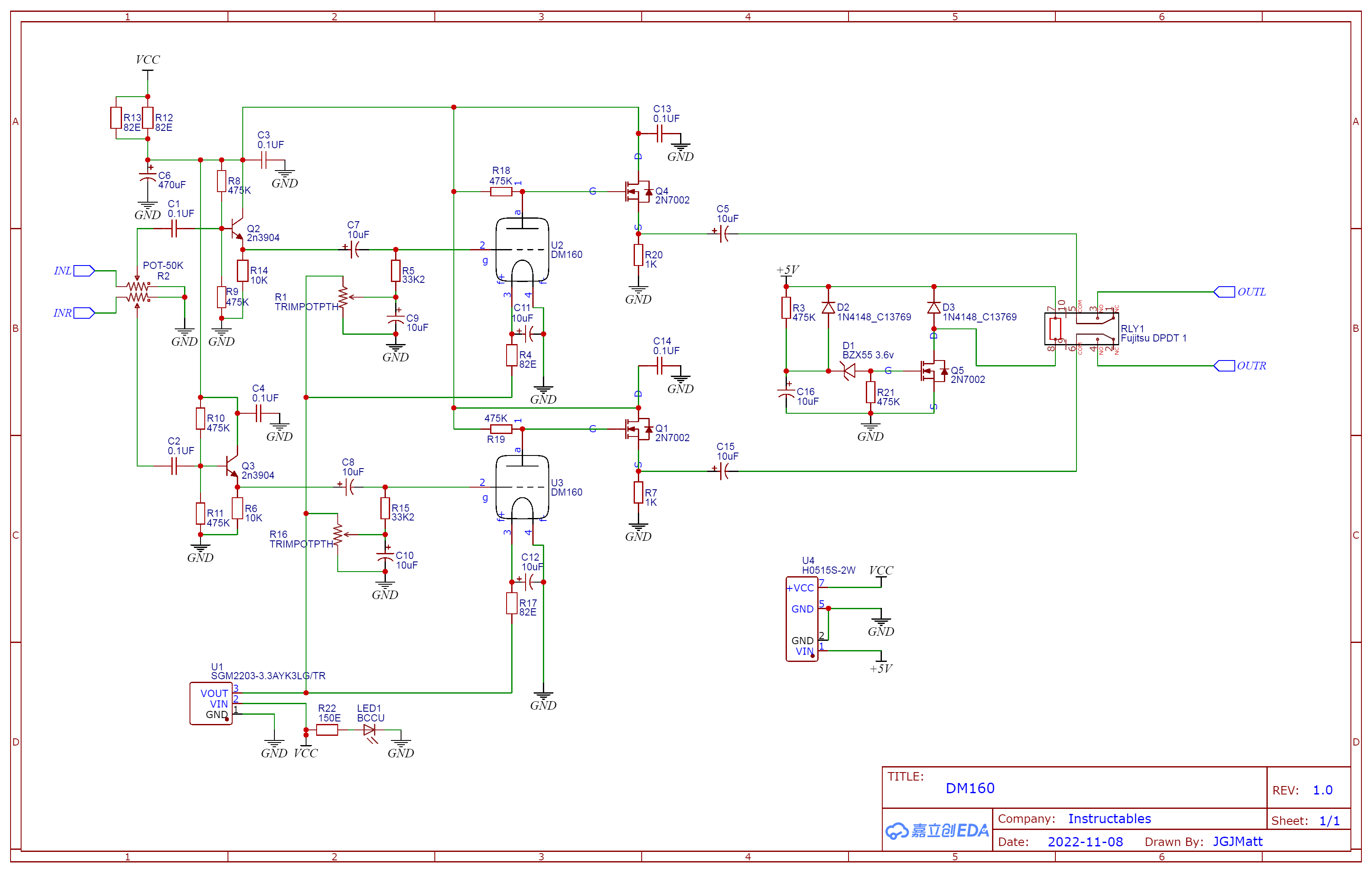Click the 嘉立创EDA logo in title block
Image resolution: width=1372 pixels, height=873 pixels.
click(x=937, y=831)
